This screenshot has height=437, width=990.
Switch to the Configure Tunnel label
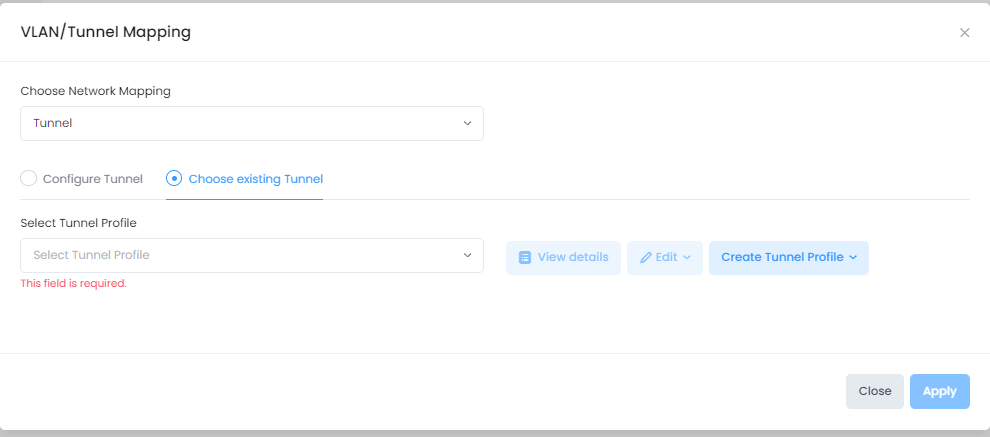click(x=93, y=179)
